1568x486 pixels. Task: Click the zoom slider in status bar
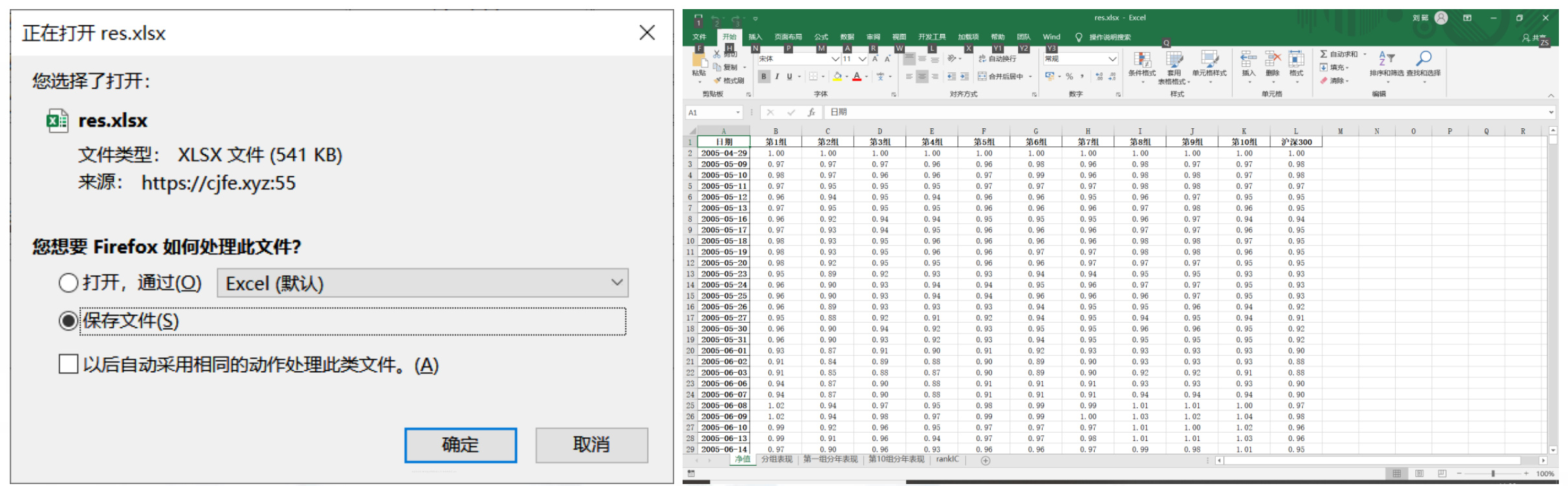coord(1493,474)
